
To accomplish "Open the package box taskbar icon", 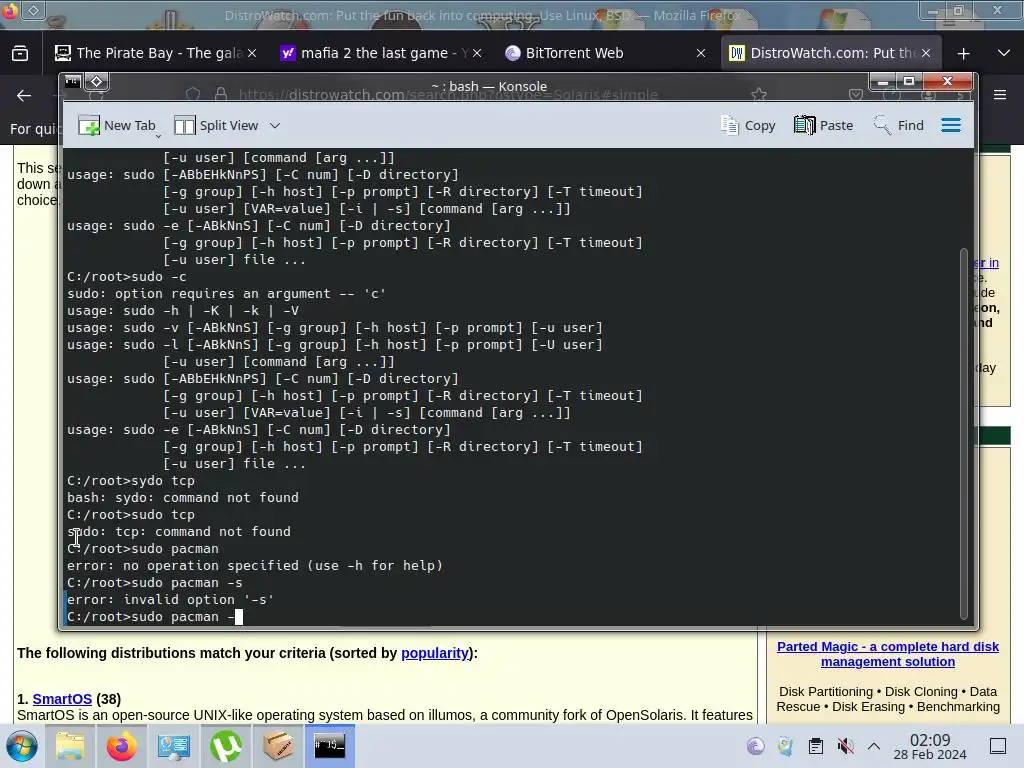I will tap(278, 746).
